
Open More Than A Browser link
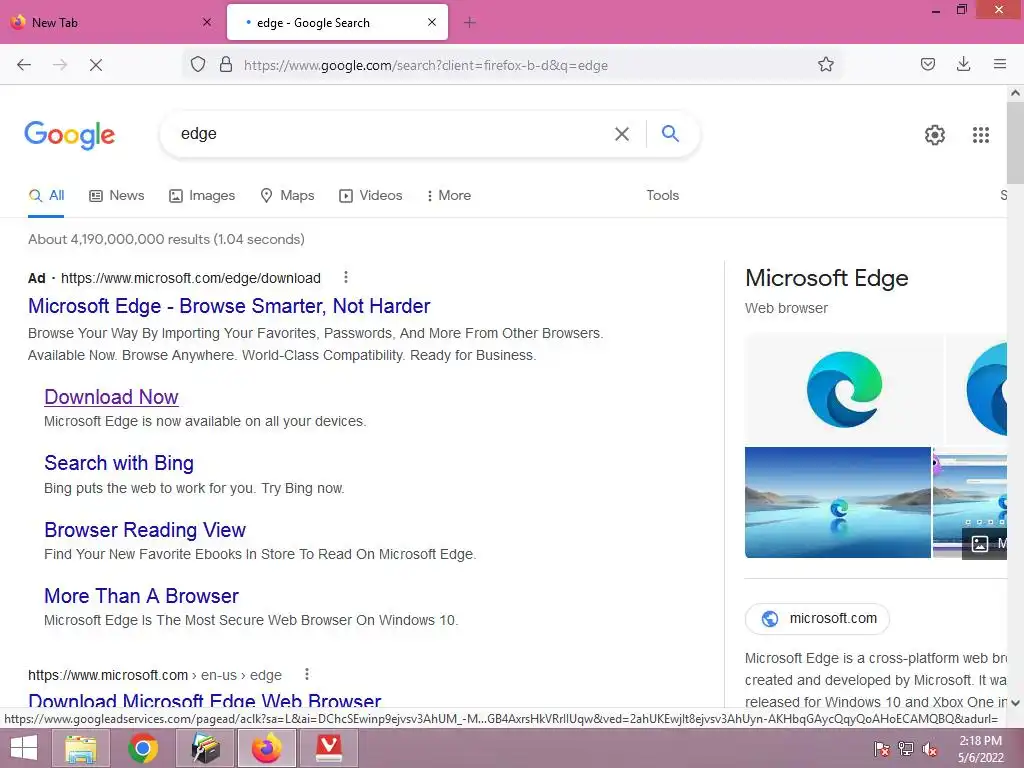pyautogui.click(x=141, y=596)
